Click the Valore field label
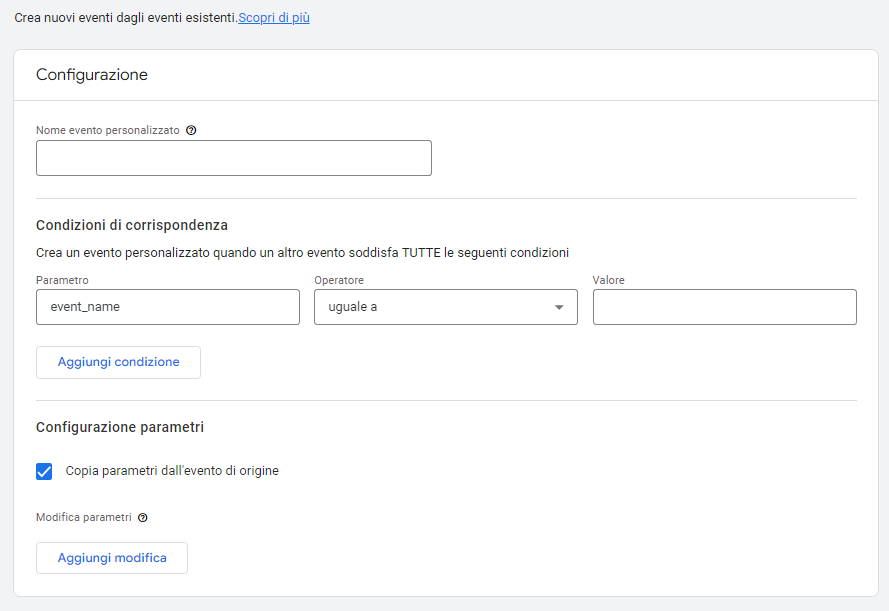Screen dimensions: 889x611 pos(608,281)
